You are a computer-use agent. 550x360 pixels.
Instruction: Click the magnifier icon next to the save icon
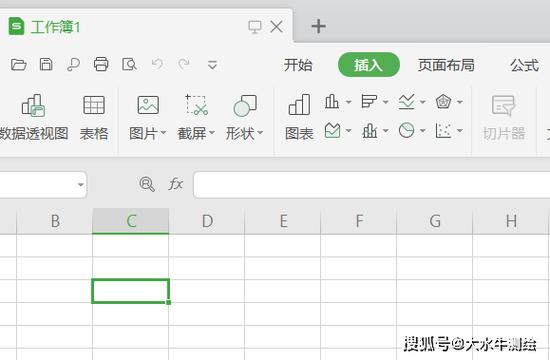pos(73,65)
